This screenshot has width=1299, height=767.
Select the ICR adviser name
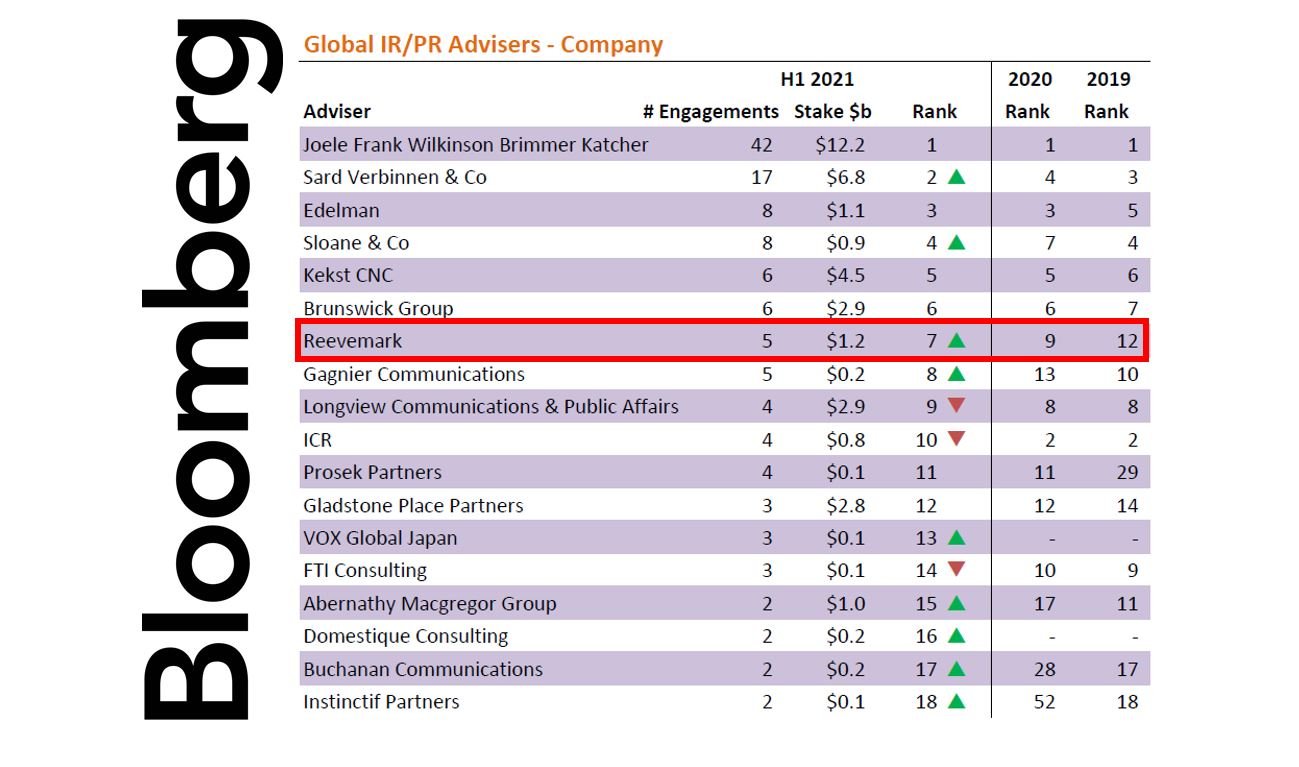pyautogui.click(x=317, y=439)
